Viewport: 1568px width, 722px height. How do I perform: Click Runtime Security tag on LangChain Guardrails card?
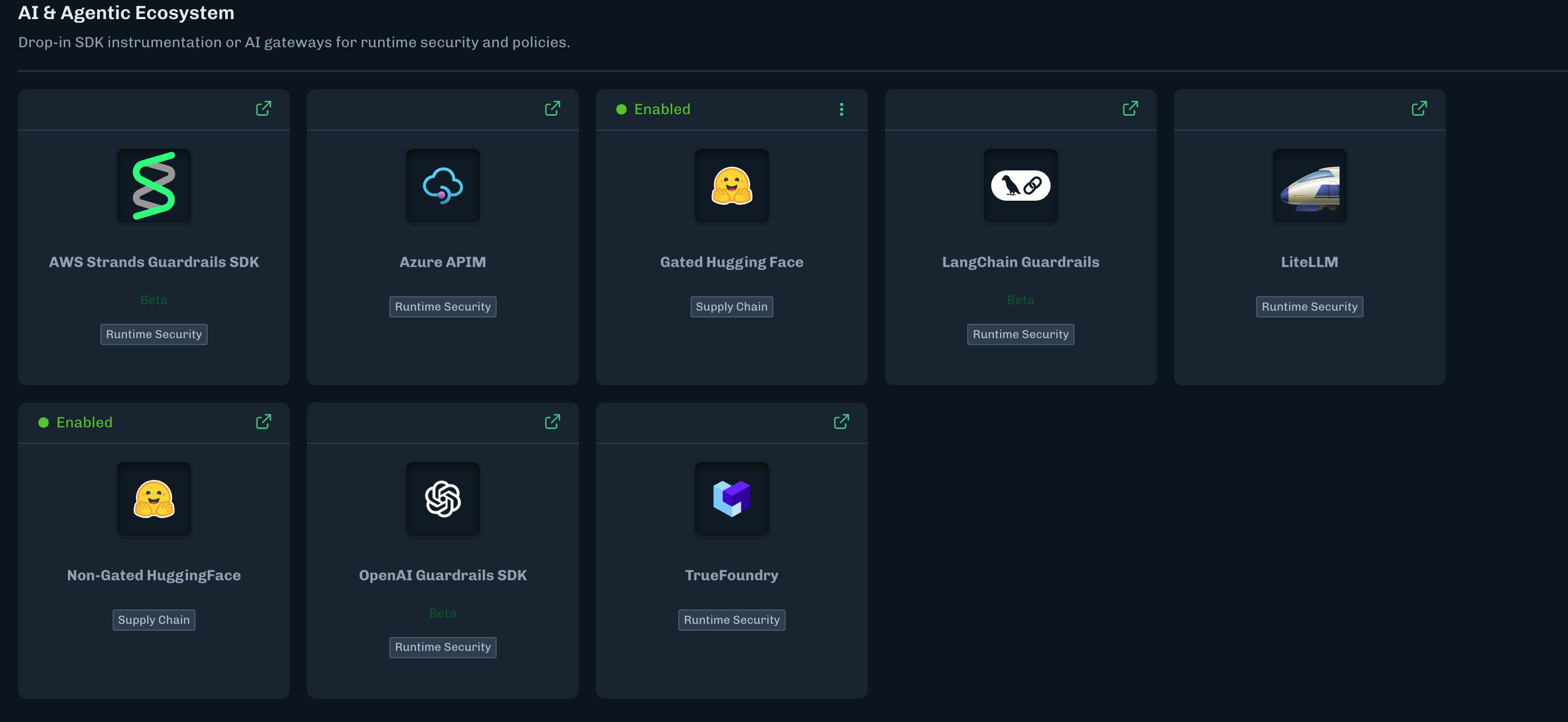1021,334
